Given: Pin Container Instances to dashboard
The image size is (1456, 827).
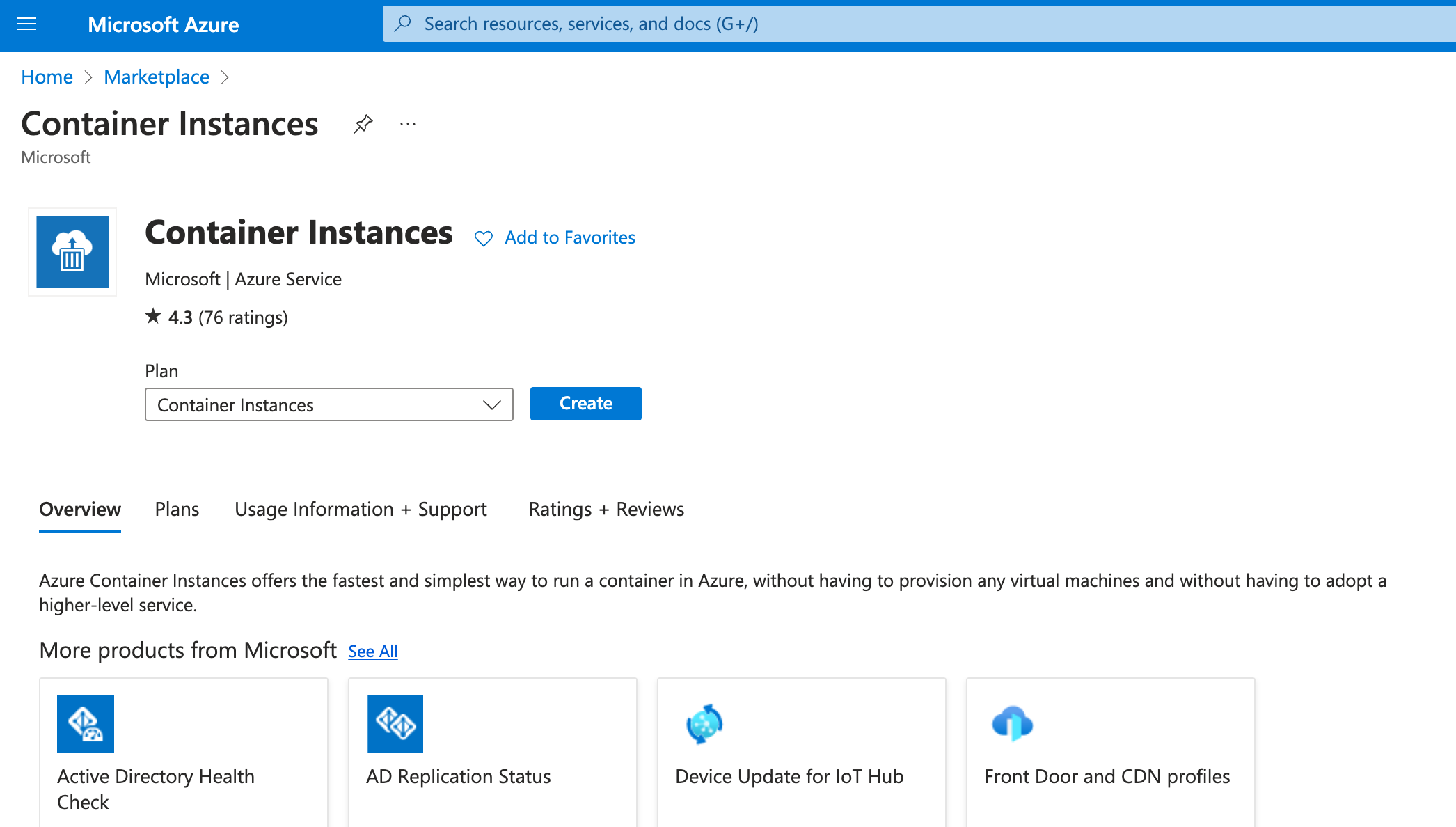Looking at the screenshot, I should point(363,124).
